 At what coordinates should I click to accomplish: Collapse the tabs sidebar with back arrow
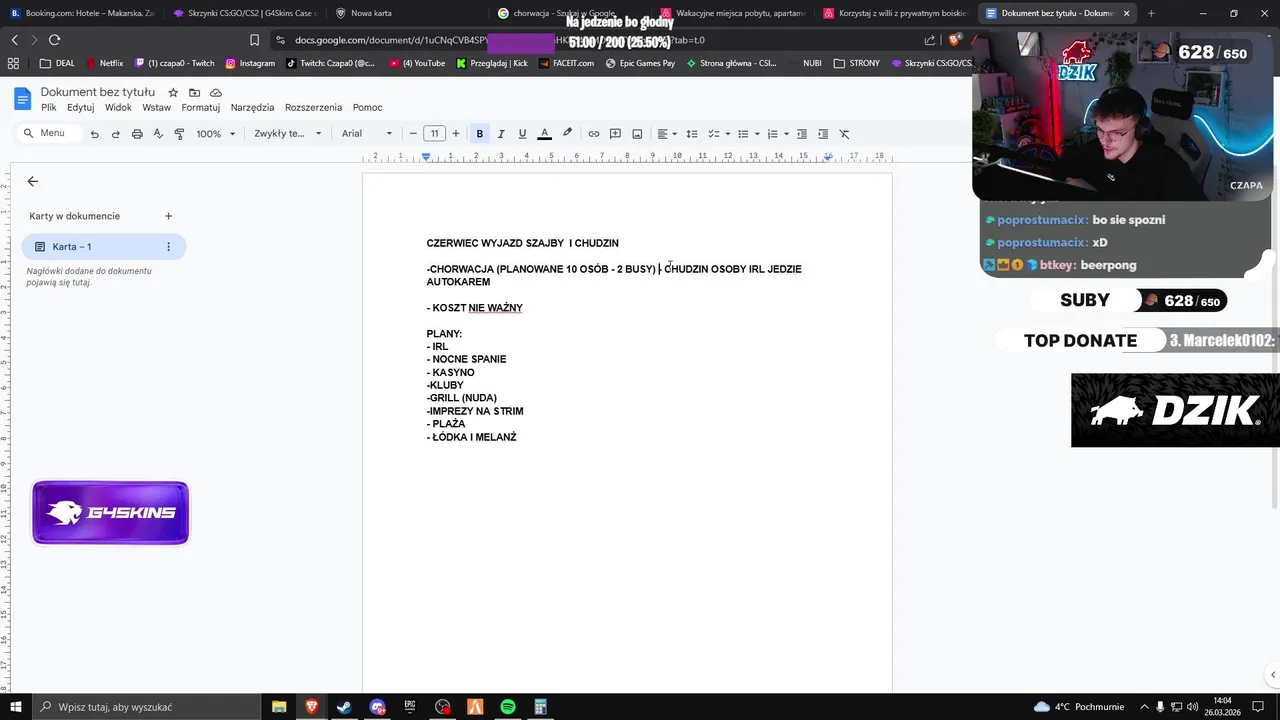coord(32,181)
